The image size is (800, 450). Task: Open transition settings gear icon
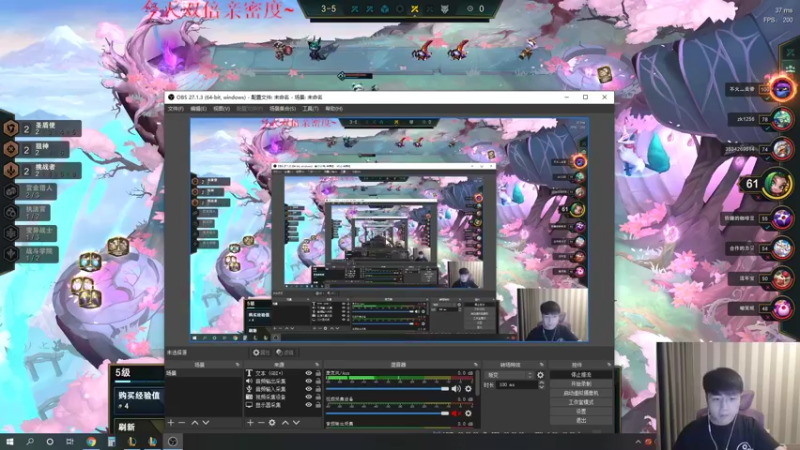point(540,375)
